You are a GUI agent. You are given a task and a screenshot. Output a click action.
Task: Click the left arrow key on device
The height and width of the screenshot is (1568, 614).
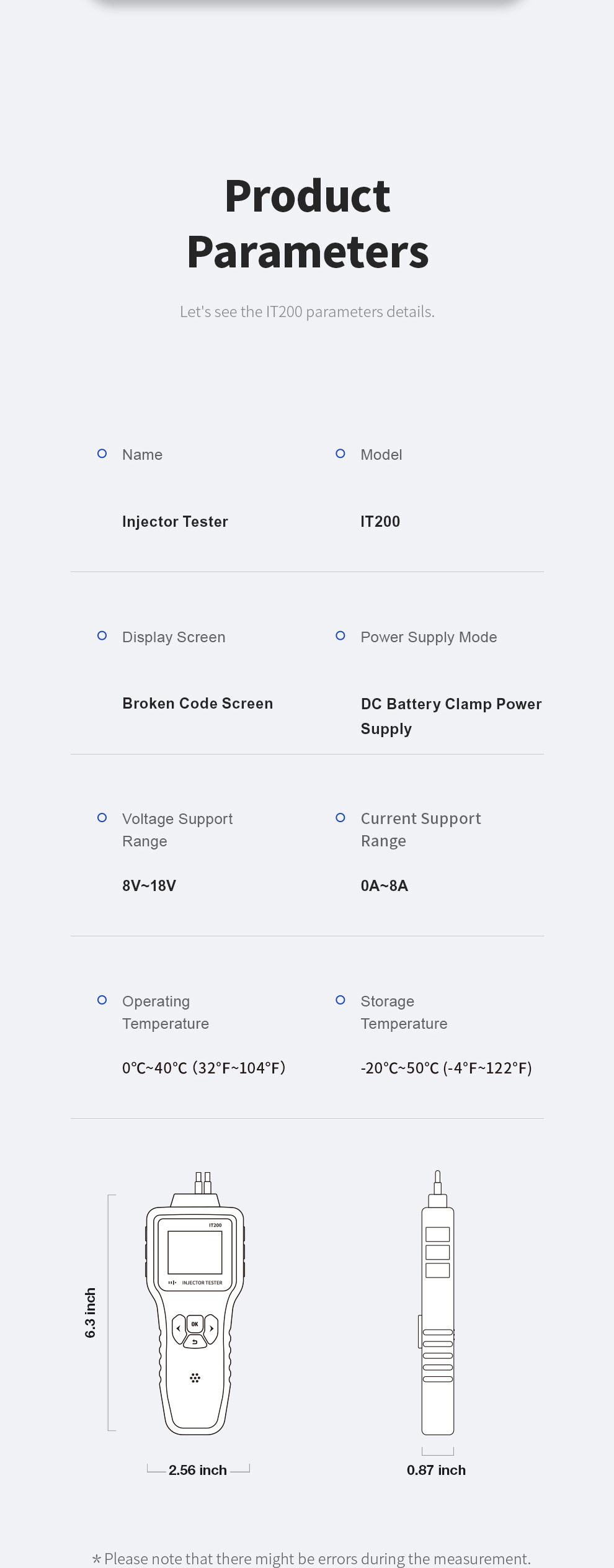pyautogui.click(x=179, y=1329)
